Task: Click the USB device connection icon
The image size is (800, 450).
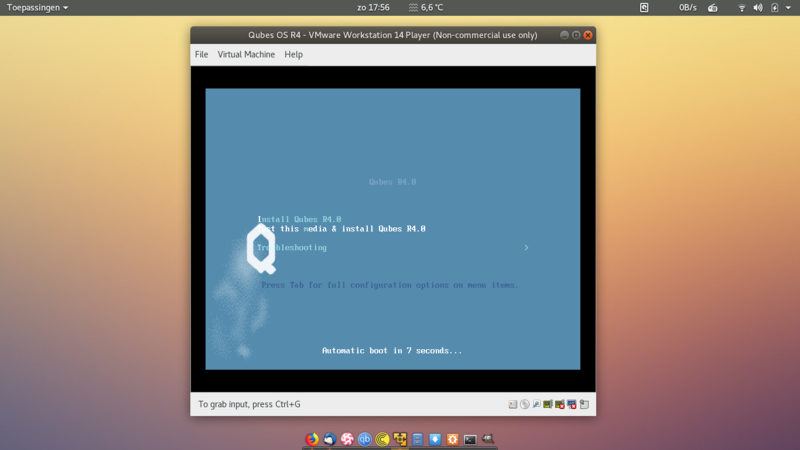Action: (536, 405)
